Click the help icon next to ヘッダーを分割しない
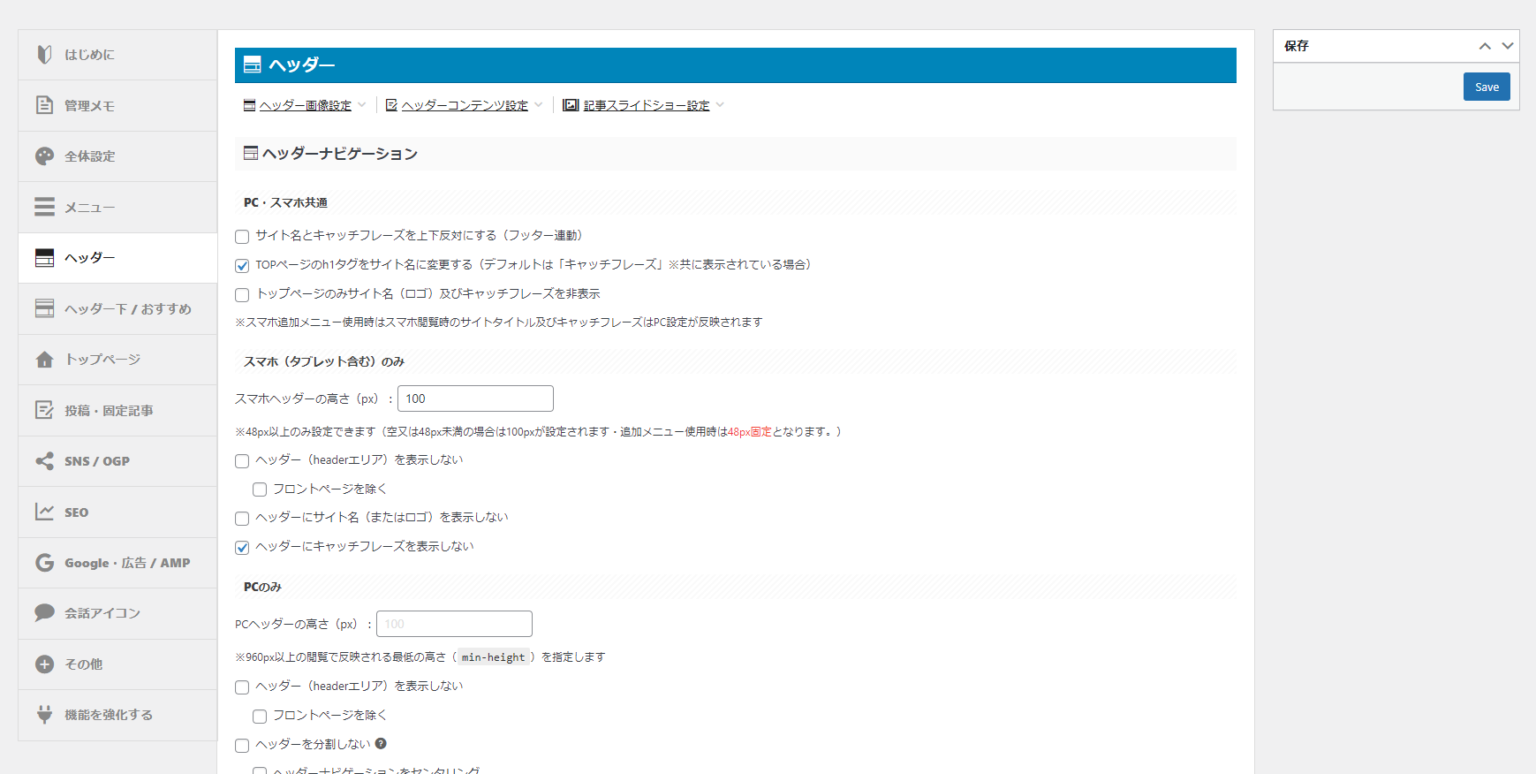1536x774 pixels. coord(380,745)
